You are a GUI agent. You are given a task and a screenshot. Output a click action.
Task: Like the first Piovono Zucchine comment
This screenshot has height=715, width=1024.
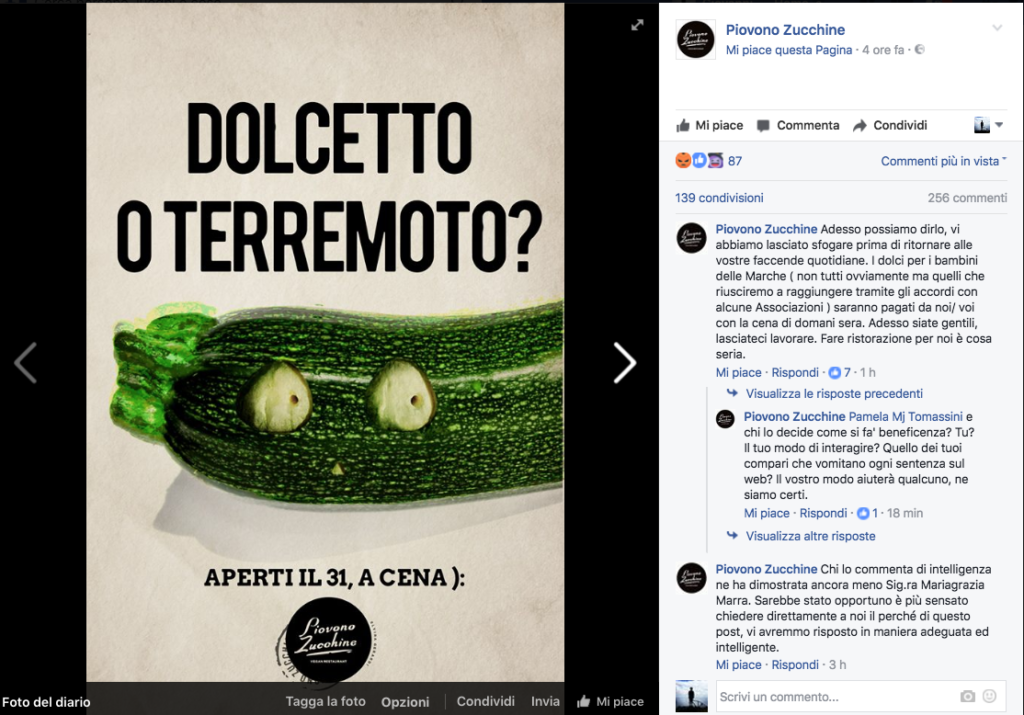738,372
